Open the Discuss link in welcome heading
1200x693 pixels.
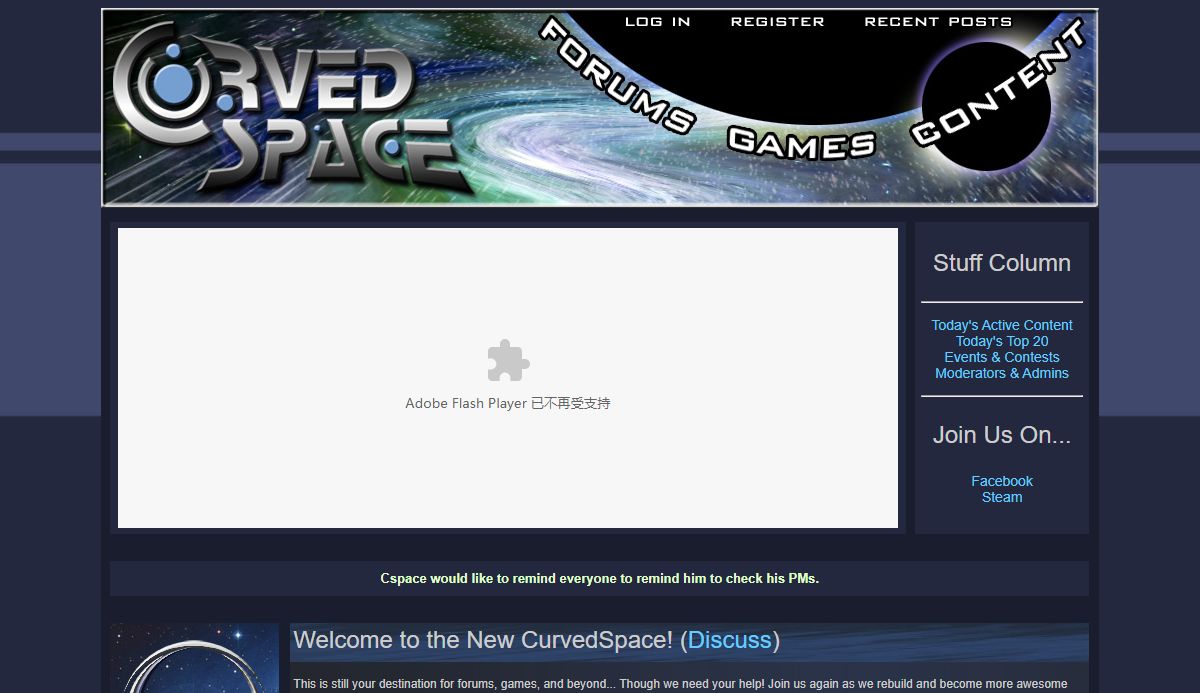click(x=729, y=640)
